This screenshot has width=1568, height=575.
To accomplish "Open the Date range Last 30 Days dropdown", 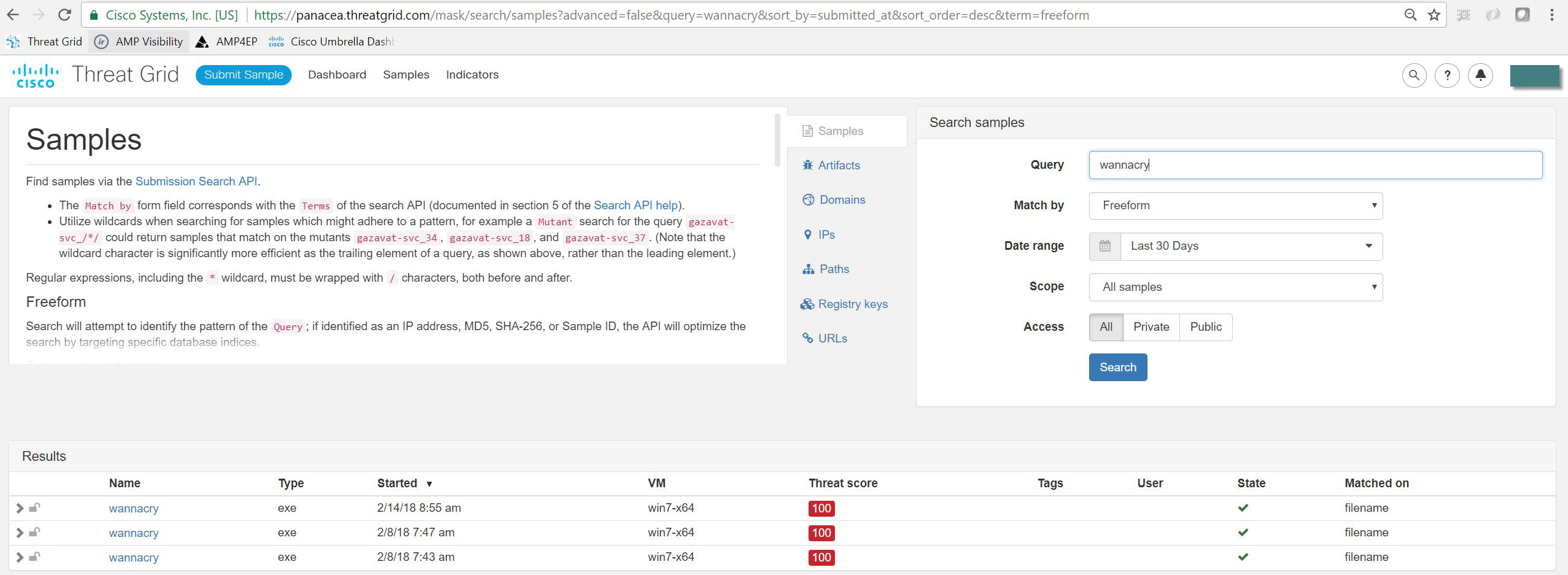I will tap(1251, 246).
